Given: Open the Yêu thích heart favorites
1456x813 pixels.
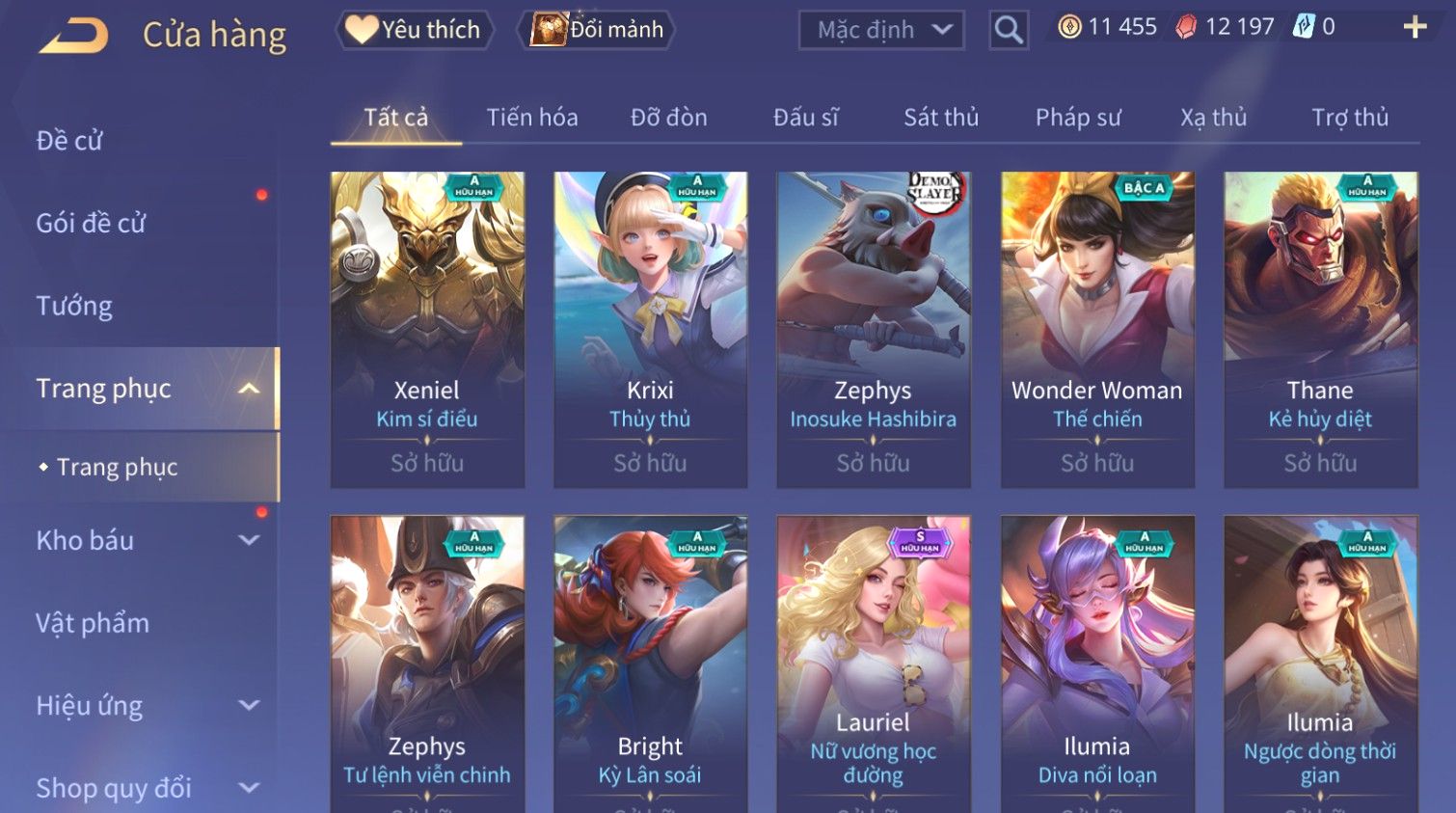Looking at the screenshot, I should (x=414, y=30).
